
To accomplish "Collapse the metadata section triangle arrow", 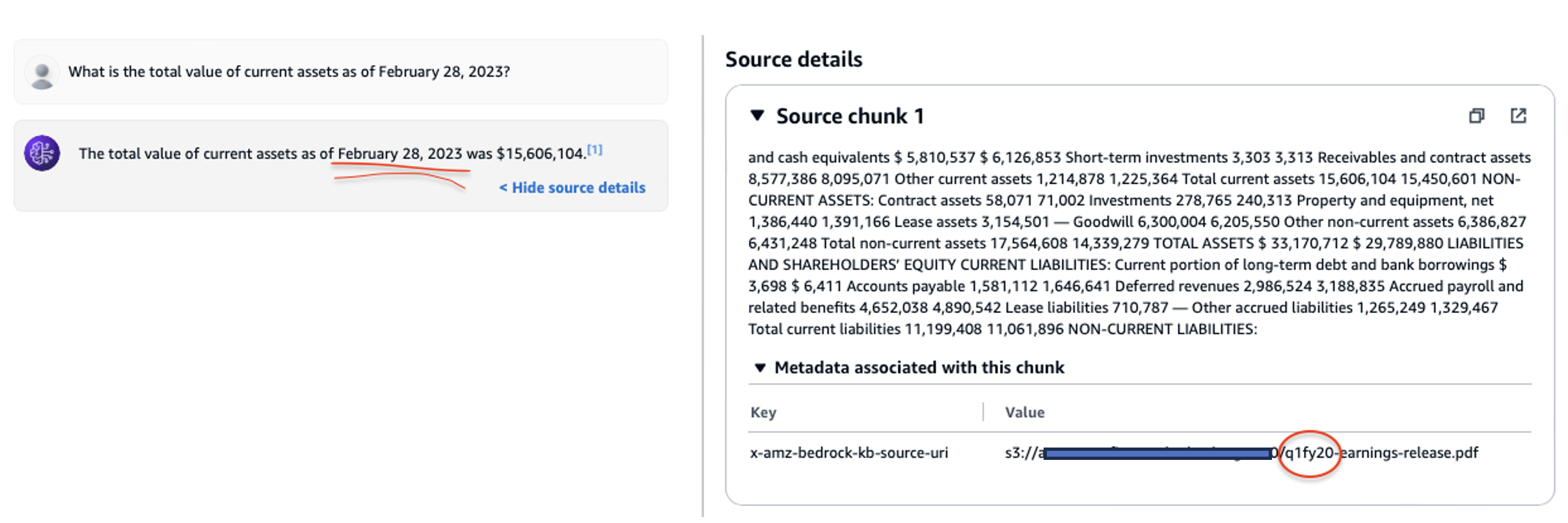I will point(759,368).
